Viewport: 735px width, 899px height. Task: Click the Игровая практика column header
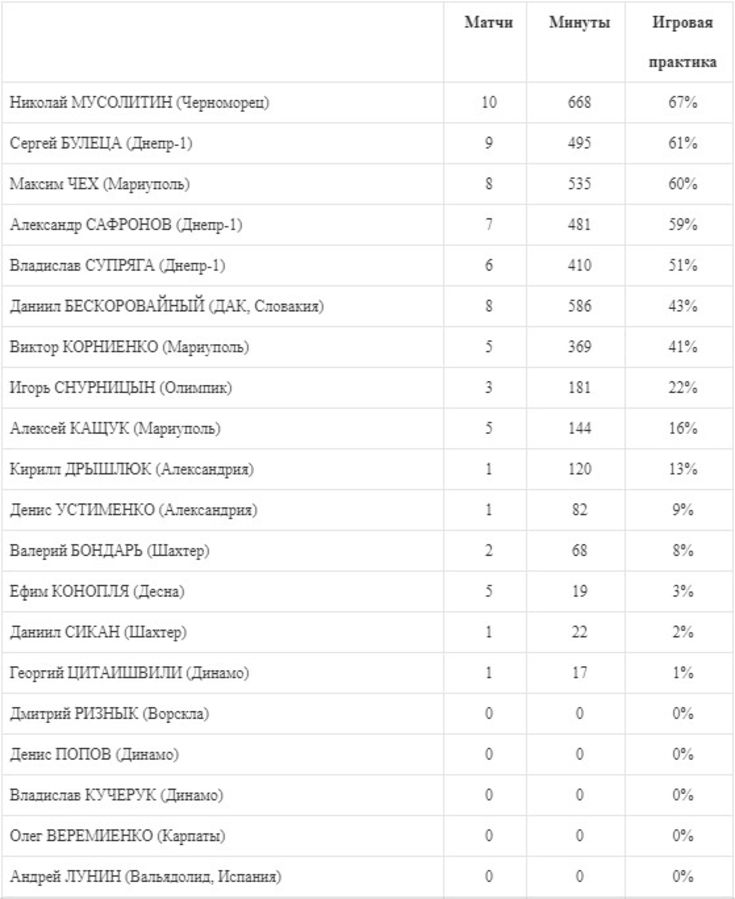coord(682,41)
